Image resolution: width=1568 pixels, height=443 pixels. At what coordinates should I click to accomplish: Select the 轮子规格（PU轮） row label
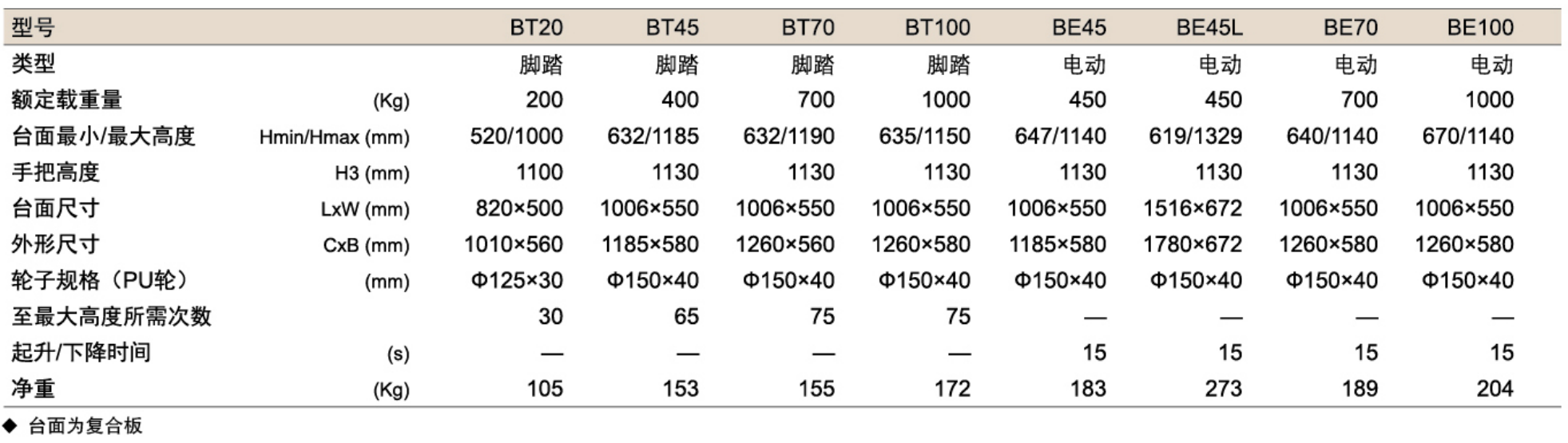tap(101, 281)
